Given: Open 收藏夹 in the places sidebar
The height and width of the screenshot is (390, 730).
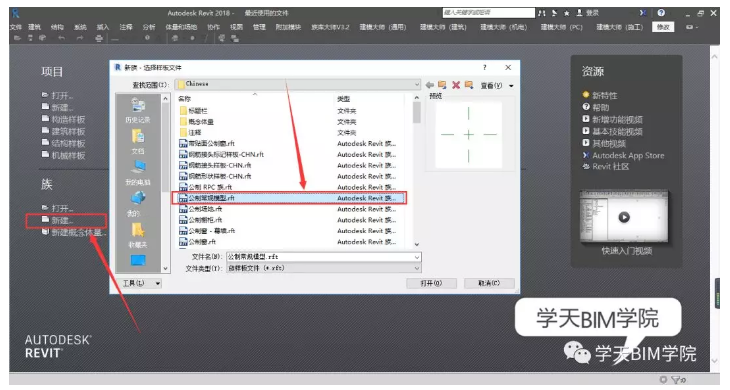Looking at the screenshot, I should (138, 235).
